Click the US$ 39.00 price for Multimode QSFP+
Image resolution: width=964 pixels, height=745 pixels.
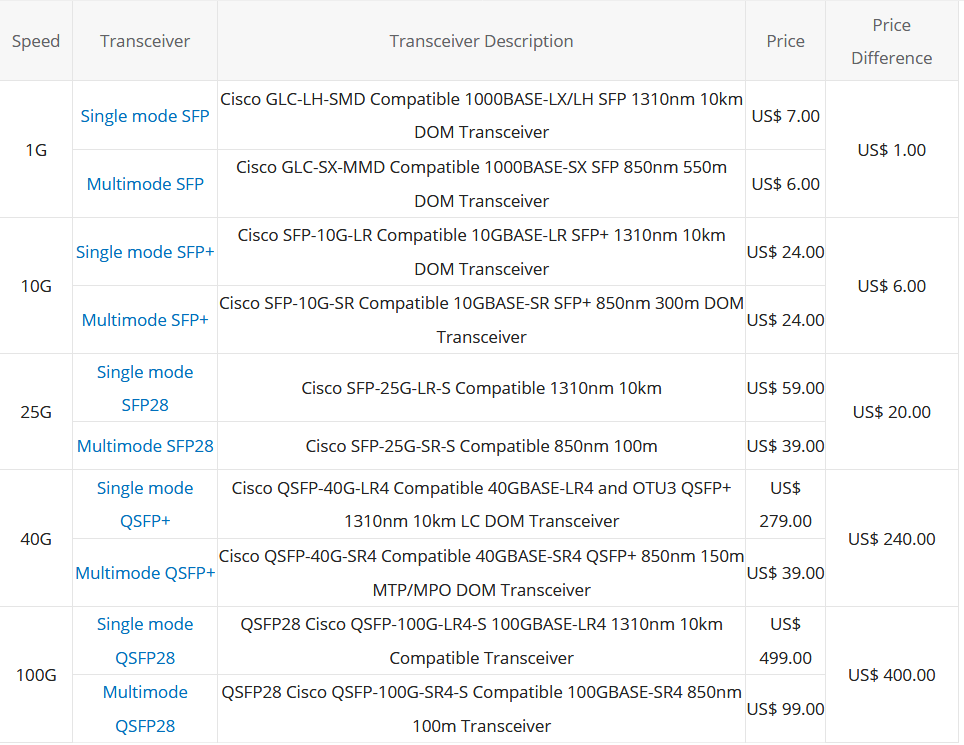point(785,573)
